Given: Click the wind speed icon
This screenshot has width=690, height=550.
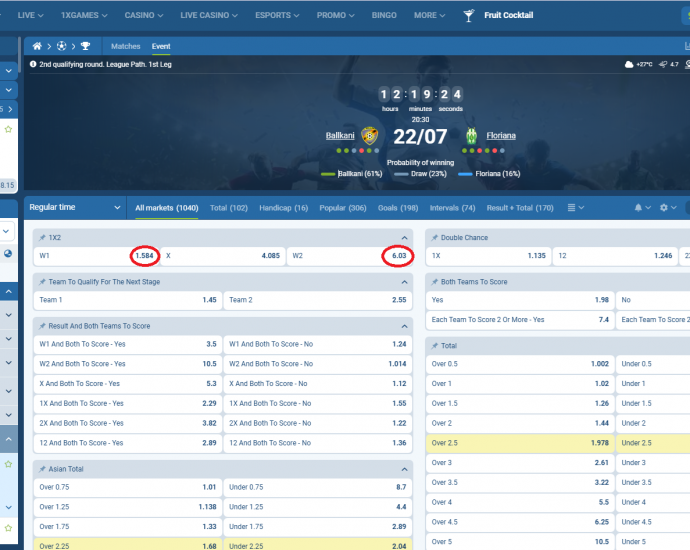Looking at the screenshot, I should point(663,64).
